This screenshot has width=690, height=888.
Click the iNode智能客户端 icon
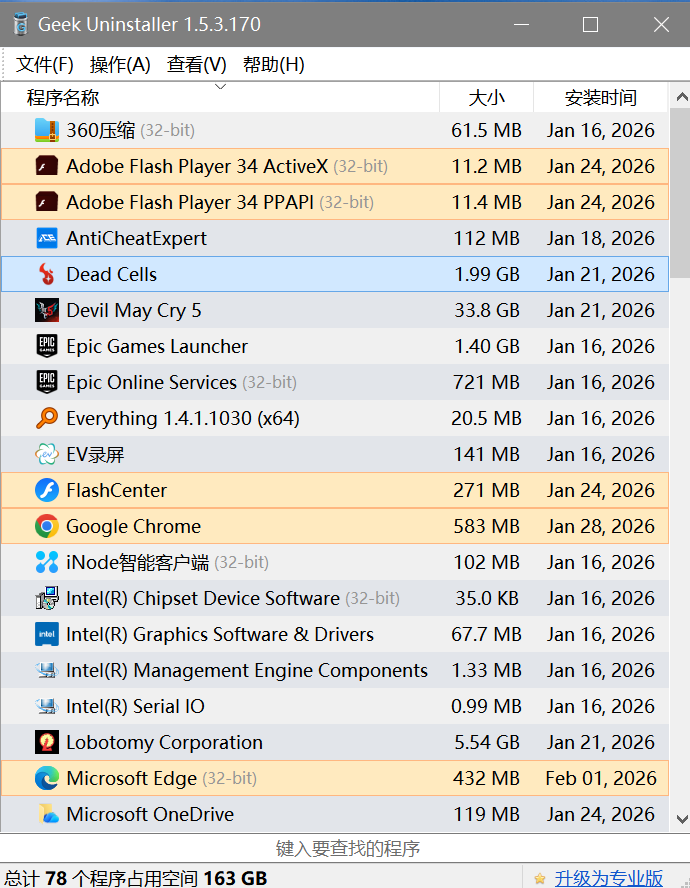tap(47, 562)
